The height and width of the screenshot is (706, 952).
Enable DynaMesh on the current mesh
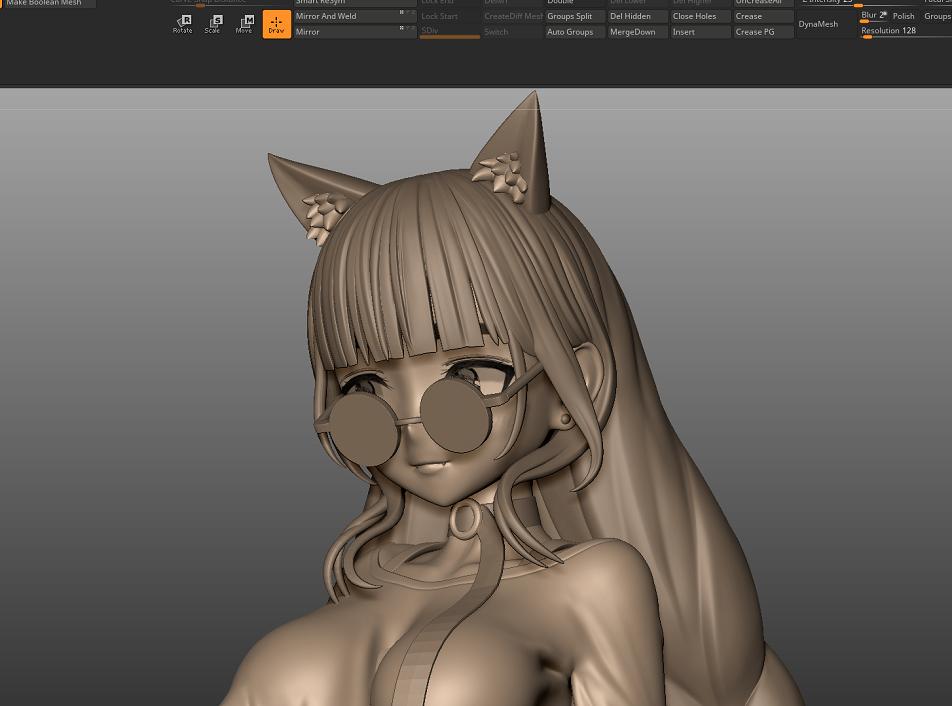tap(826, 24)
